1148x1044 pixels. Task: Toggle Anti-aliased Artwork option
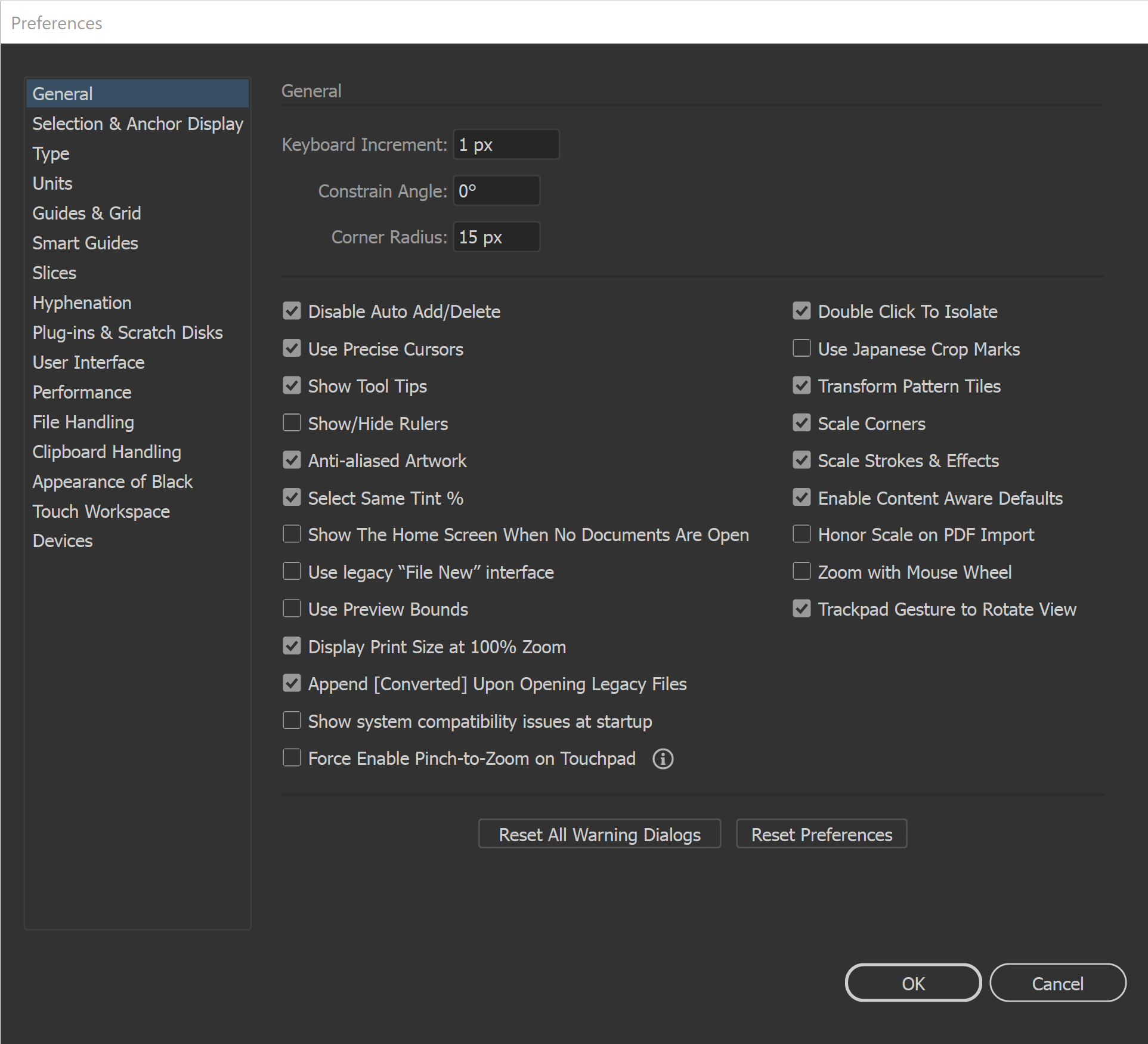[x=292, y=460]
